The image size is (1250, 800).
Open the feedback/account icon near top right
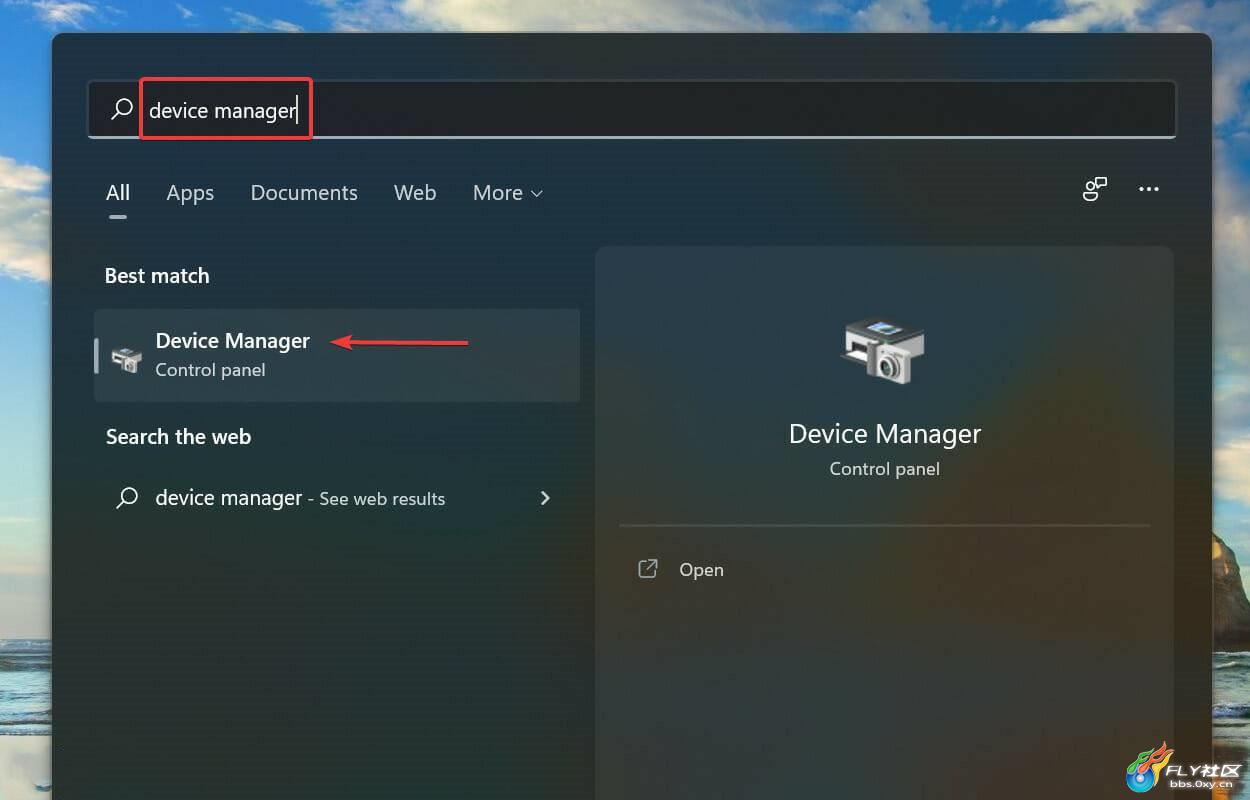coord(1095,189)
